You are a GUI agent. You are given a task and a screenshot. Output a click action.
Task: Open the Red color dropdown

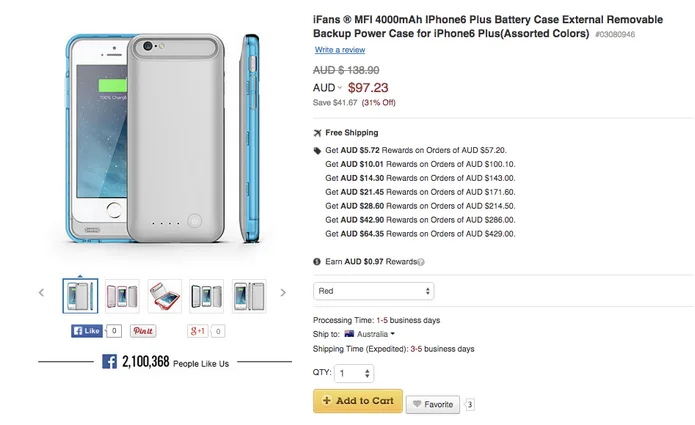[374, 291]
